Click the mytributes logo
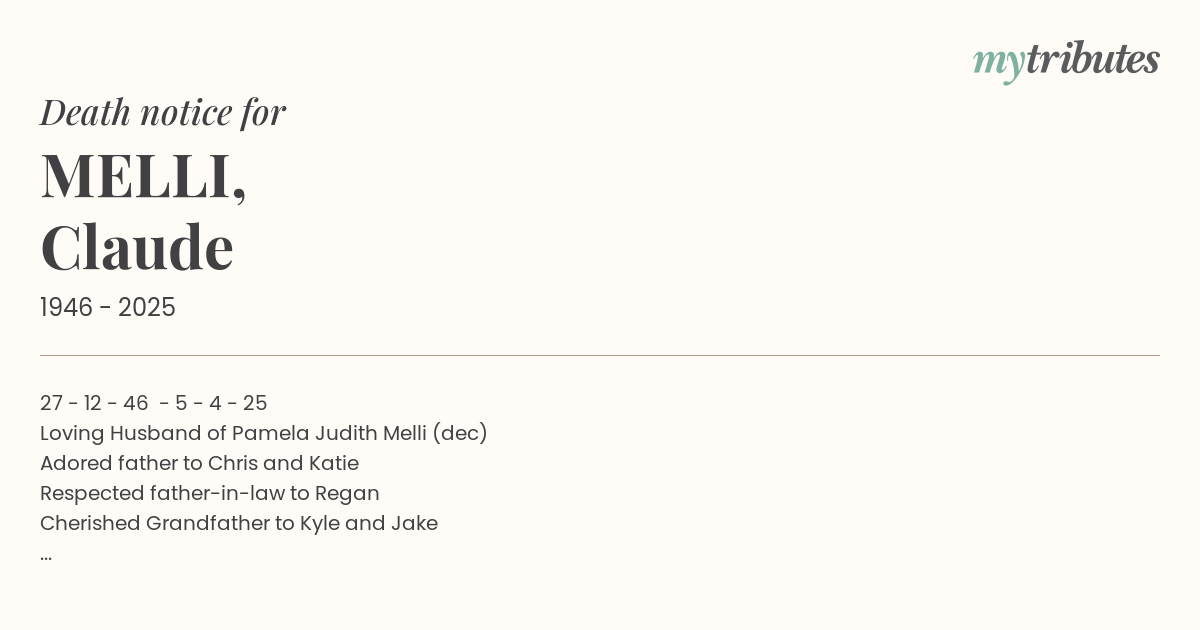Viewport: 1200px width, 630px height. click(1066, 62)
